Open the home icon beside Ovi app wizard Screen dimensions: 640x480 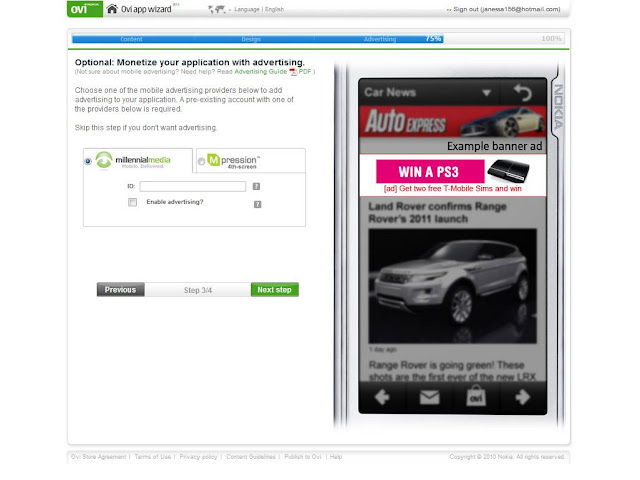(112, 9)
